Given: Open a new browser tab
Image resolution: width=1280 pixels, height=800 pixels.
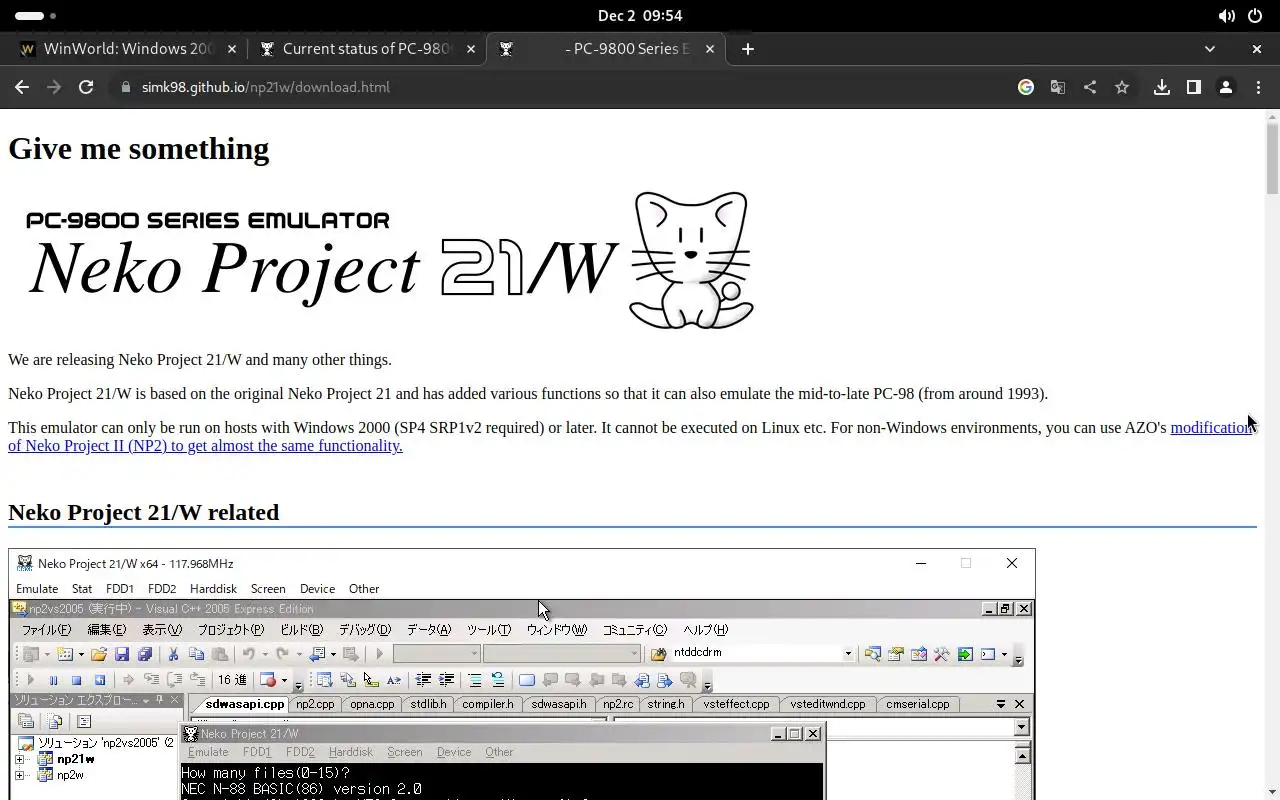Looking at the screenshot, I should [x=748, y=49].
